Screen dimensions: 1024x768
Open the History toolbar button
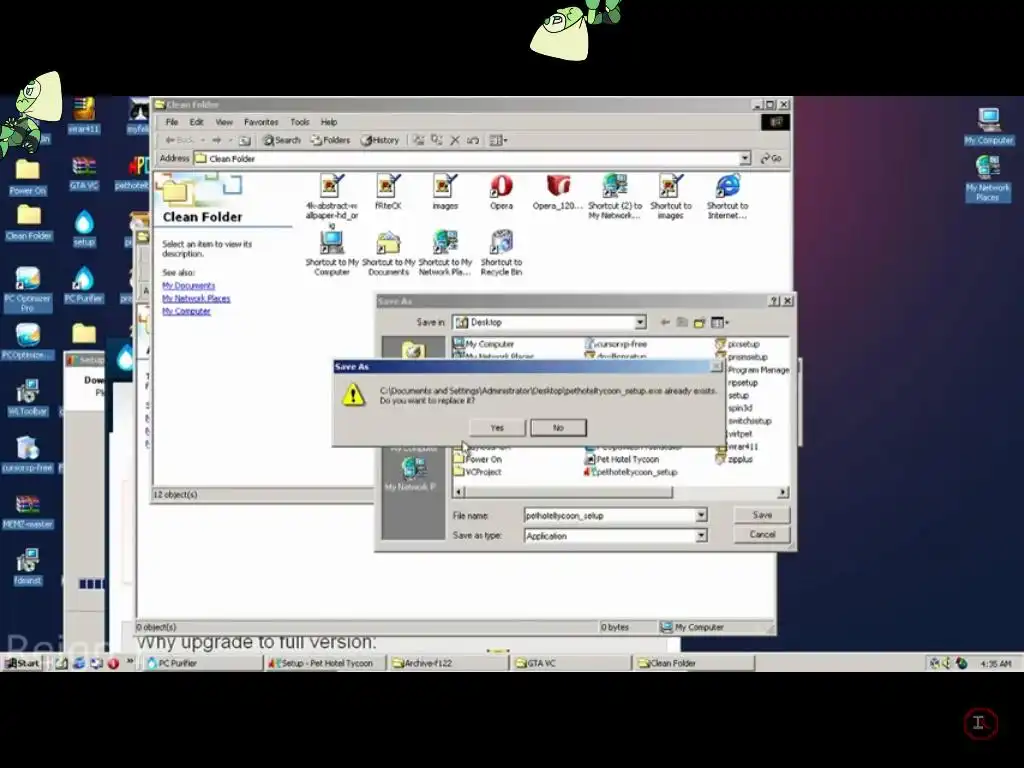coord(380,140)
